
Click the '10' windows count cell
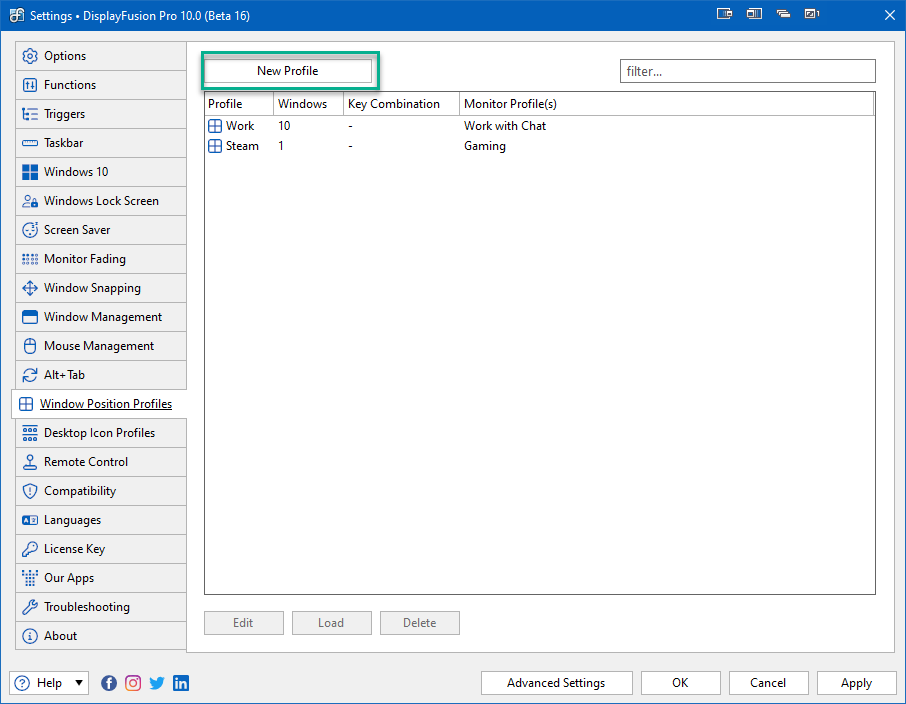click(x=284, y=126)
